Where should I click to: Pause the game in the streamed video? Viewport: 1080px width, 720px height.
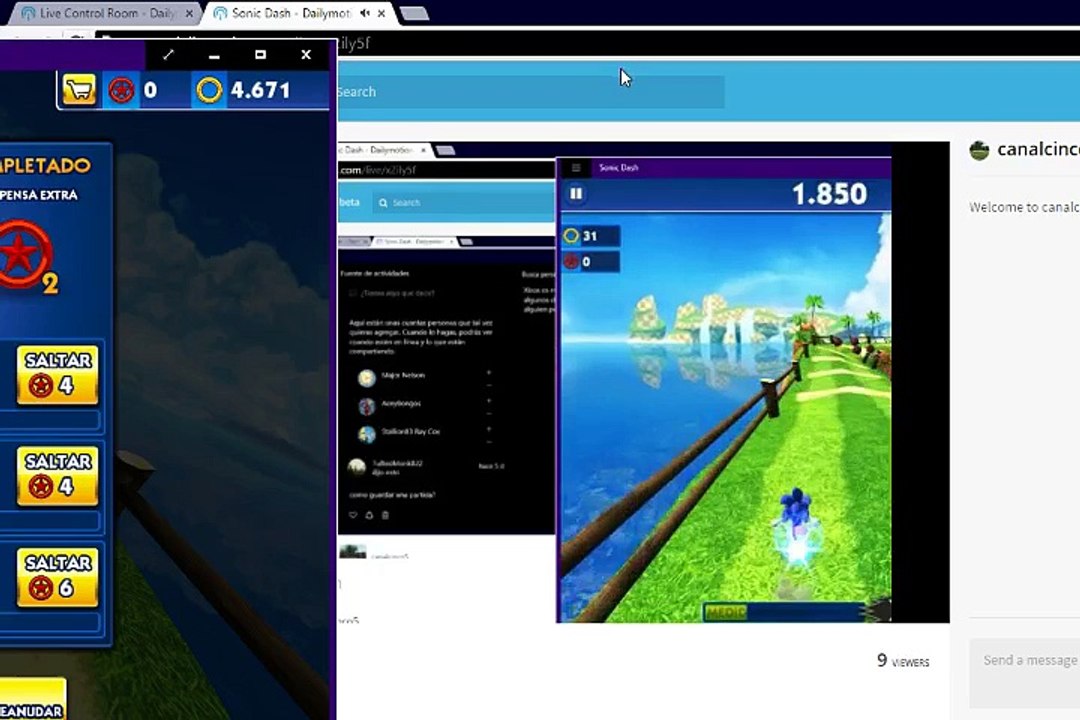tap(576, 194)
